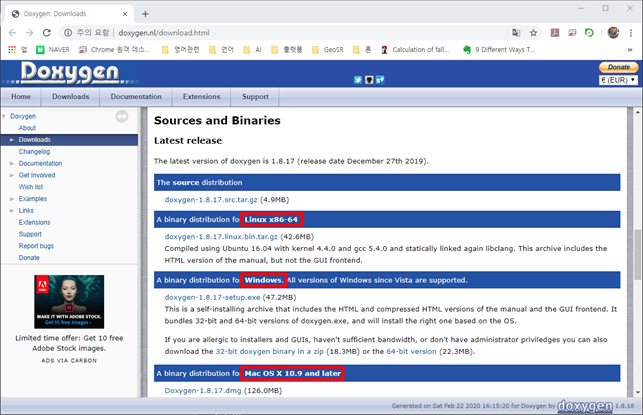Expand the Links tree arrow
Image resolution: width=643 pixels, height=415 pixels.
(x=12, y=211)
